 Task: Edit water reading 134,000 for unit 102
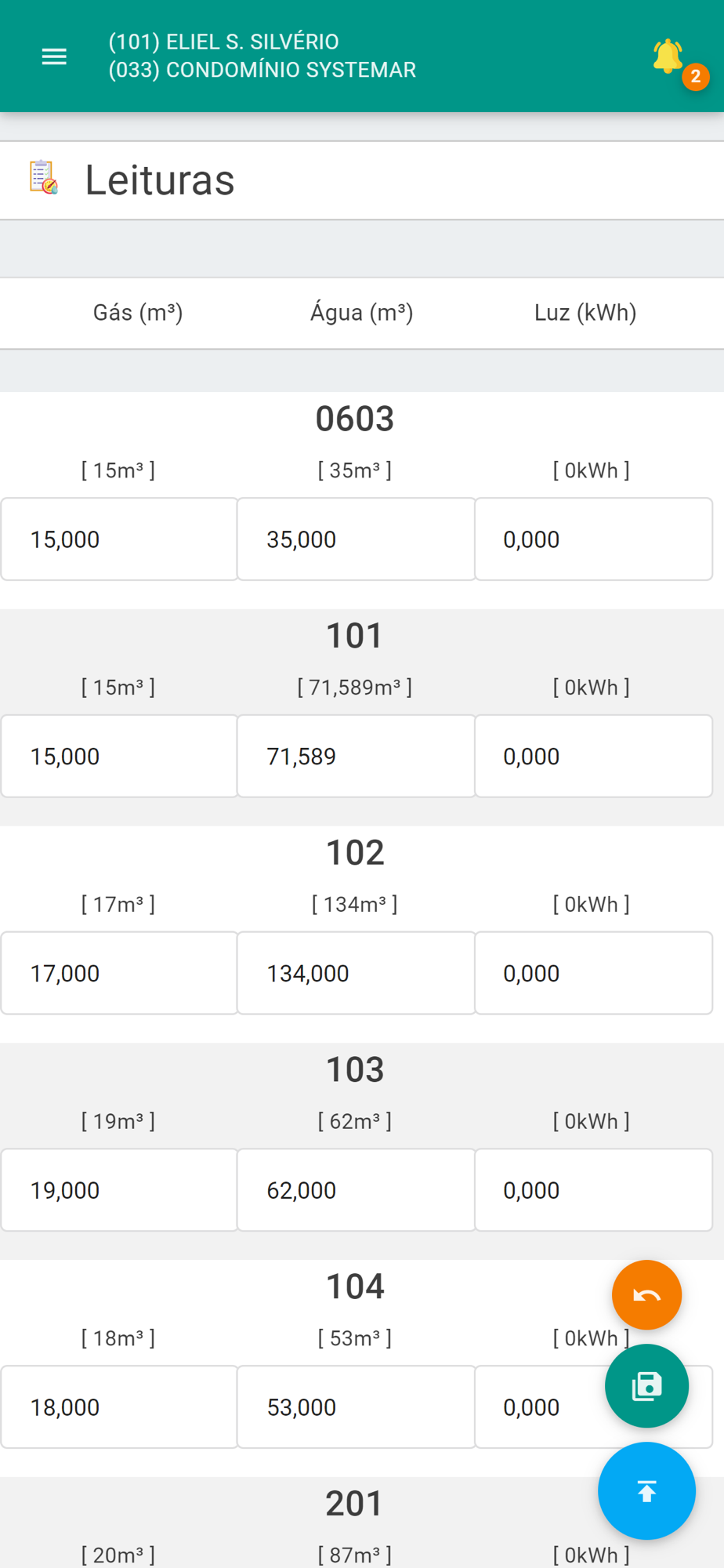point(357,973)
